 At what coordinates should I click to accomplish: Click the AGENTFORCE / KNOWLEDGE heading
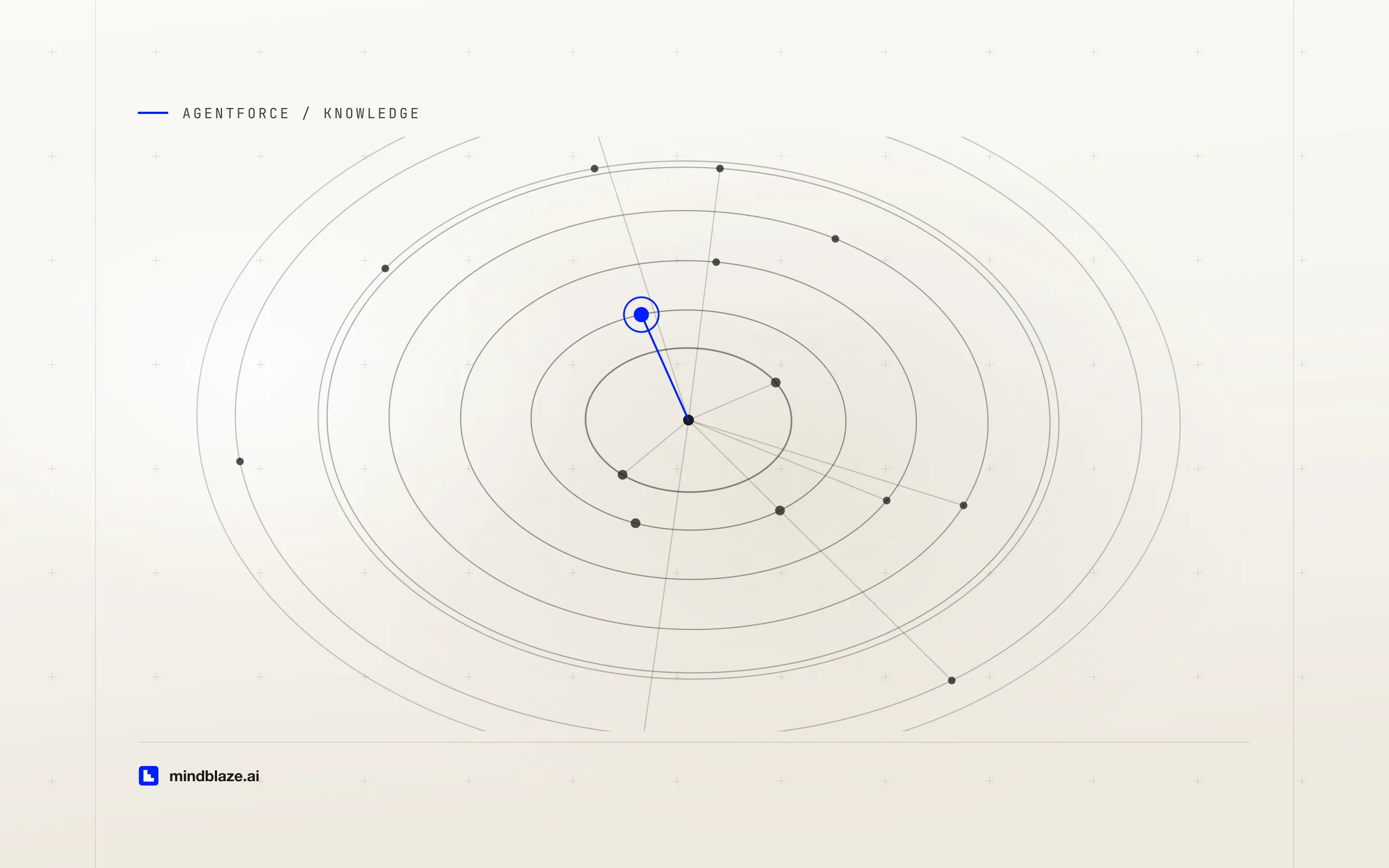pos(301,114)
